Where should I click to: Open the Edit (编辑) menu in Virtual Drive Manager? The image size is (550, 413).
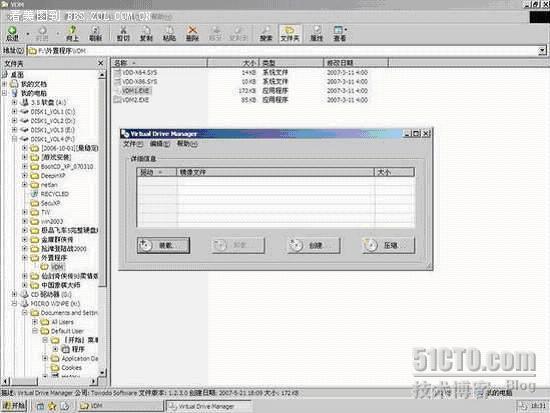click(x=160, y=144)
